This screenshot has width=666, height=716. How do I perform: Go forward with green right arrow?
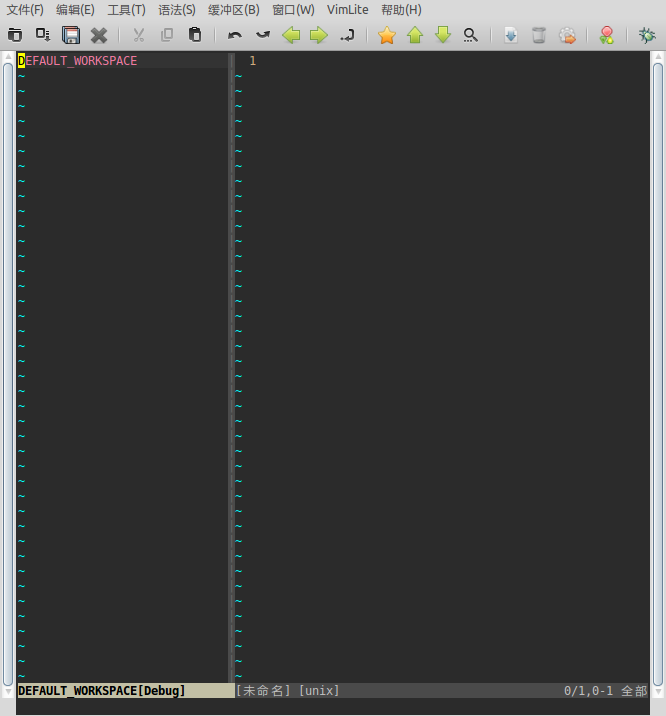[319, 35]
